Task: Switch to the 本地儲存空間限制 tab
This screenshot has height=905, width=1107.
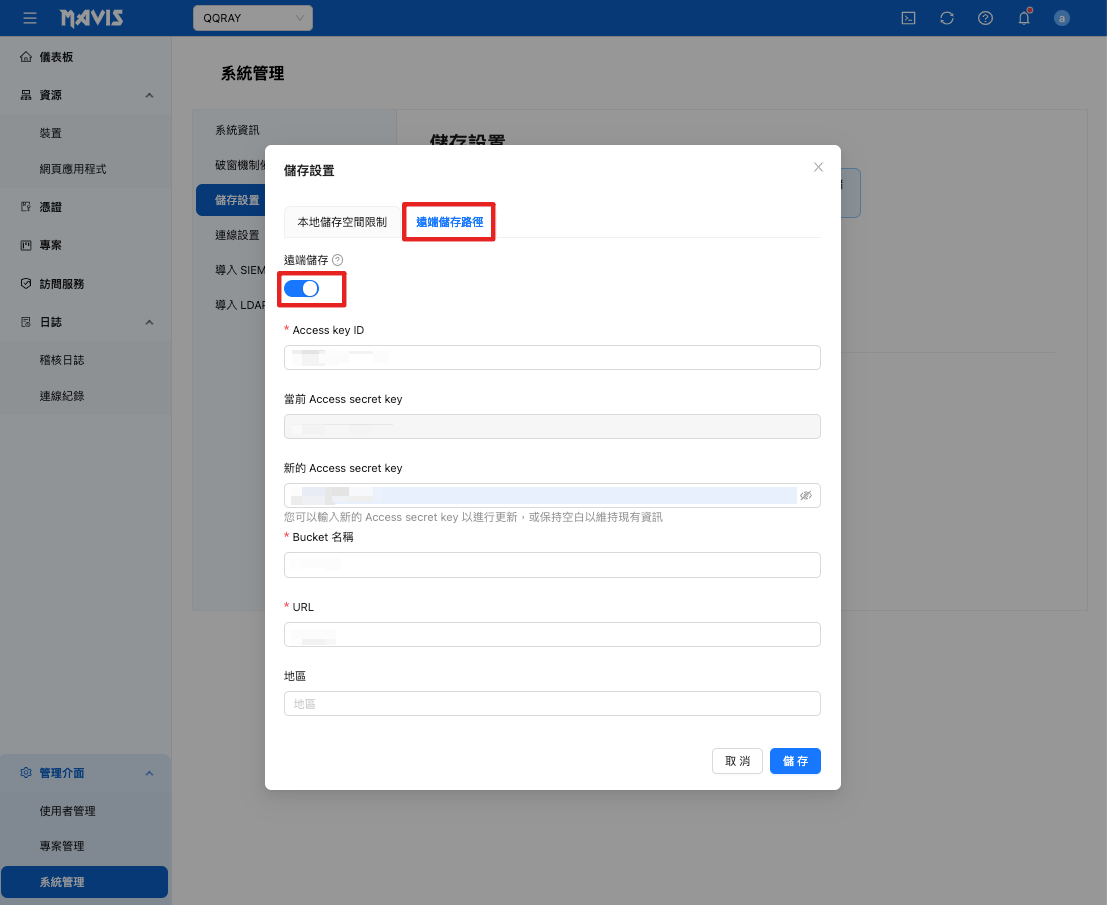Action: click(x=342, y=222)
